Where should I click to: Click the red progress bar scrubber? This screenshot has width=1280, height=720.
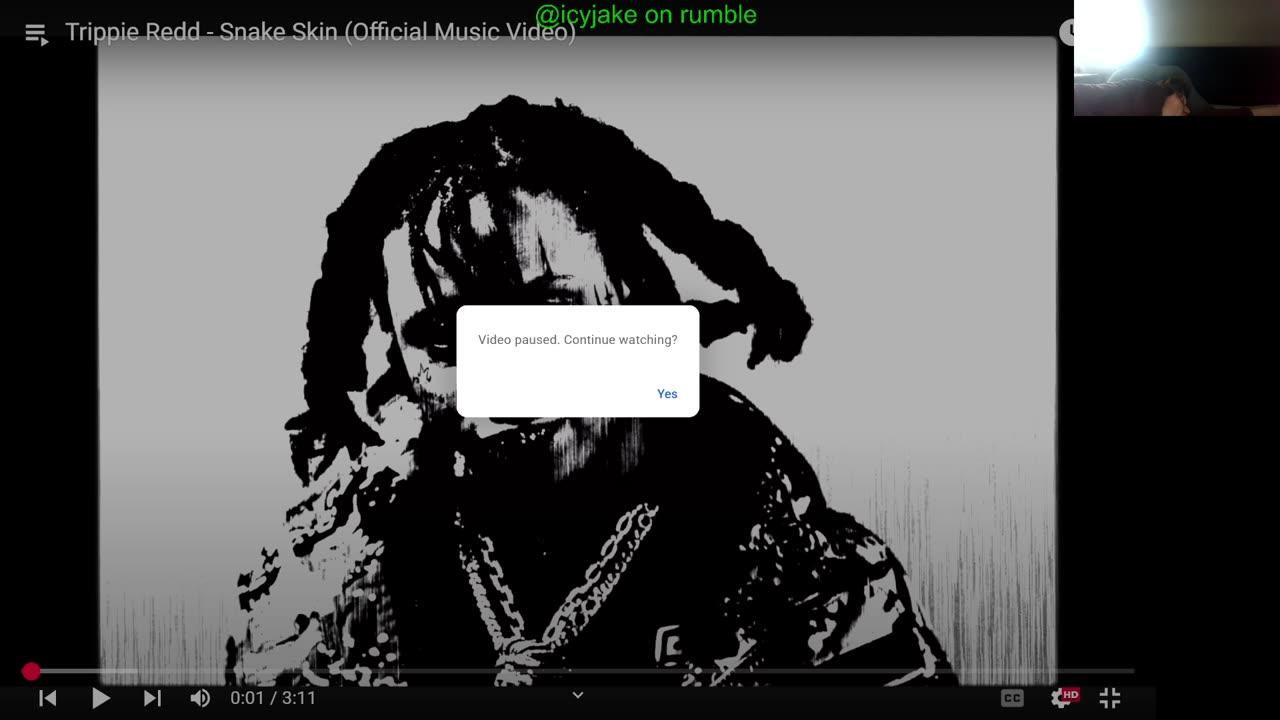tap(31, 671)
